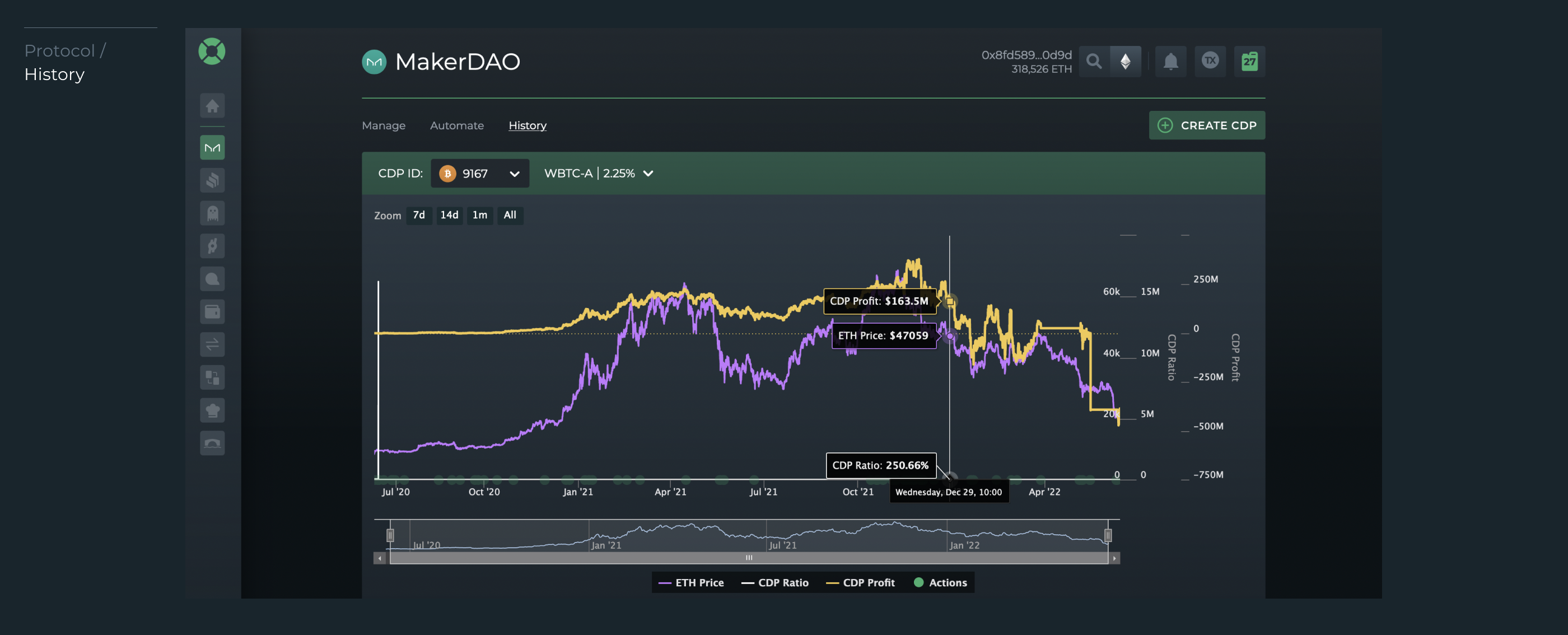This screenshot has width=1568, height=635.
Task: Open the Ethereum network selector
Action: click(1125, 62)
